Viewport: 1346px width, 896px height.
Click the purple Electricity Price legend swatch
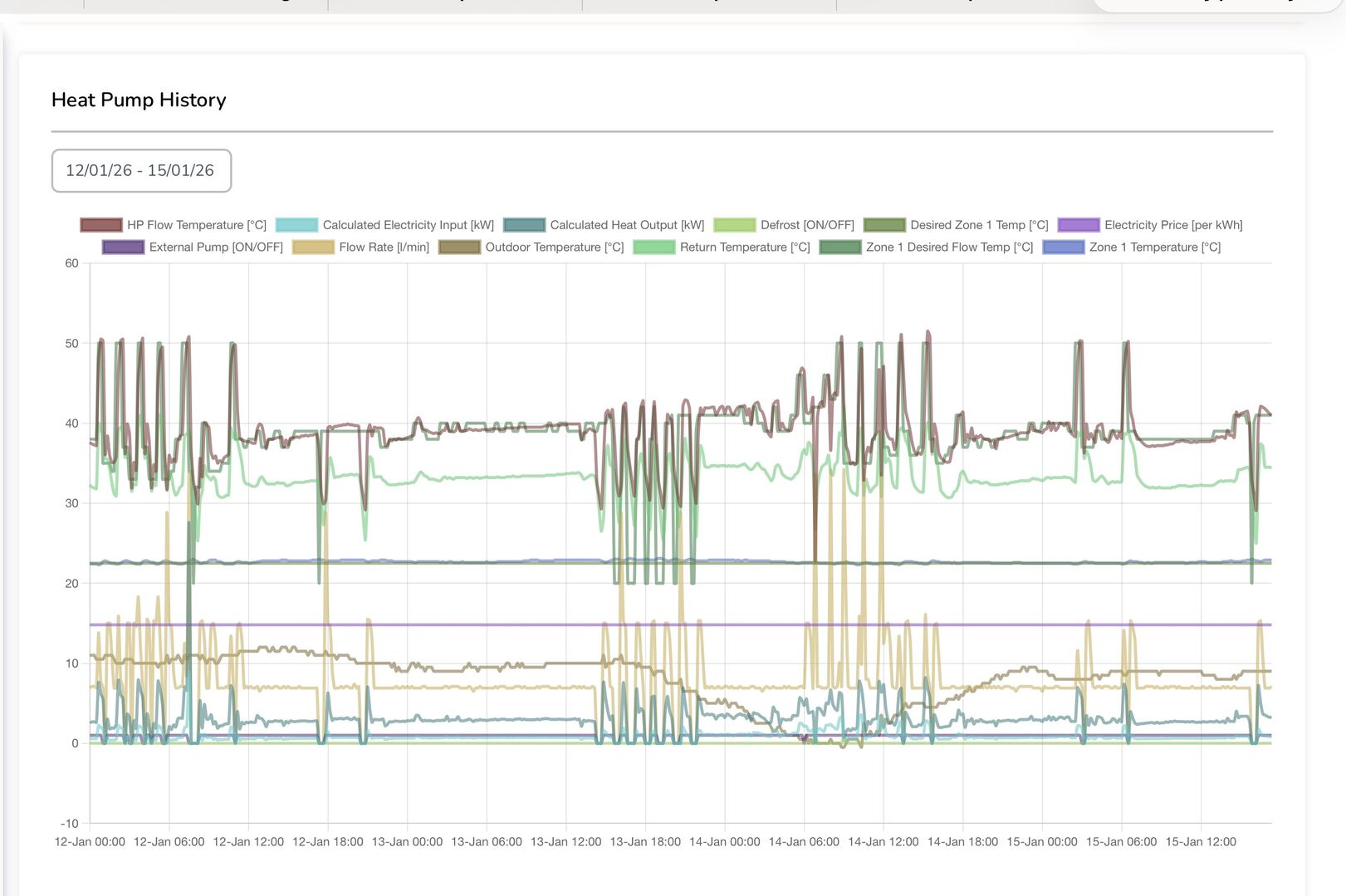click(x=1079, y=225)
